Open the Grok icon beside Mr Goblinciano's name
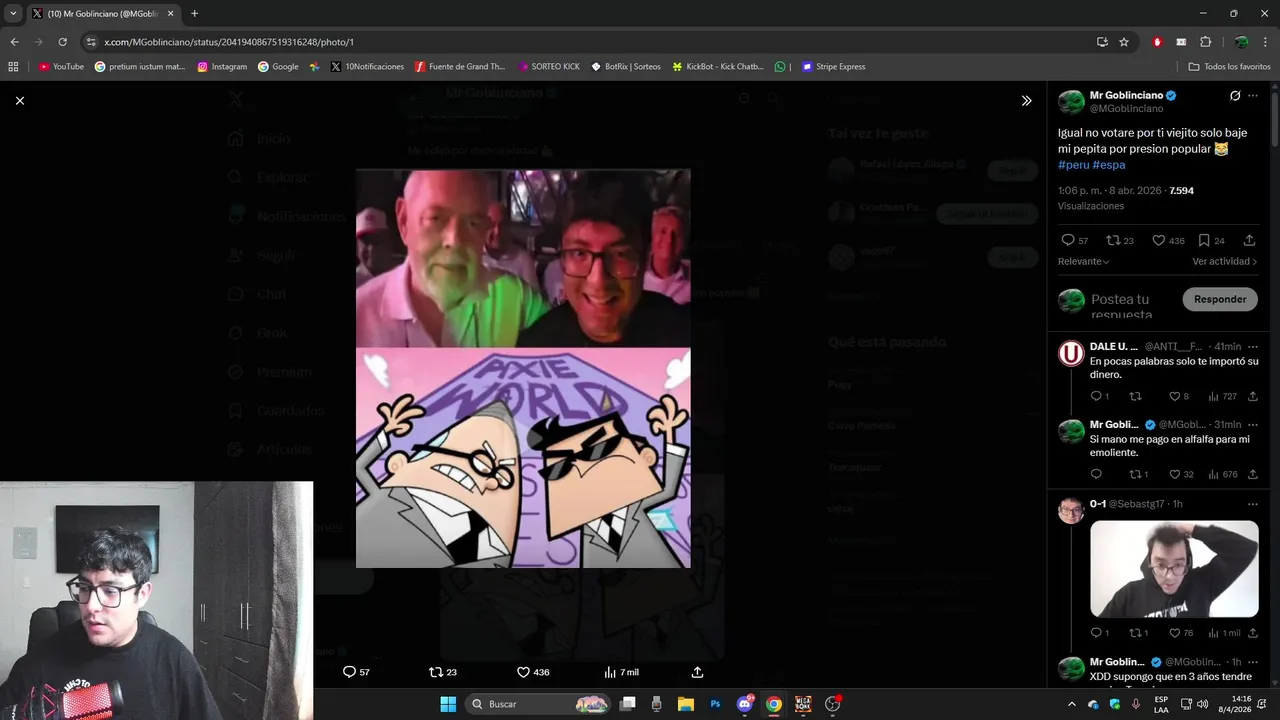 click(1235, 96)
